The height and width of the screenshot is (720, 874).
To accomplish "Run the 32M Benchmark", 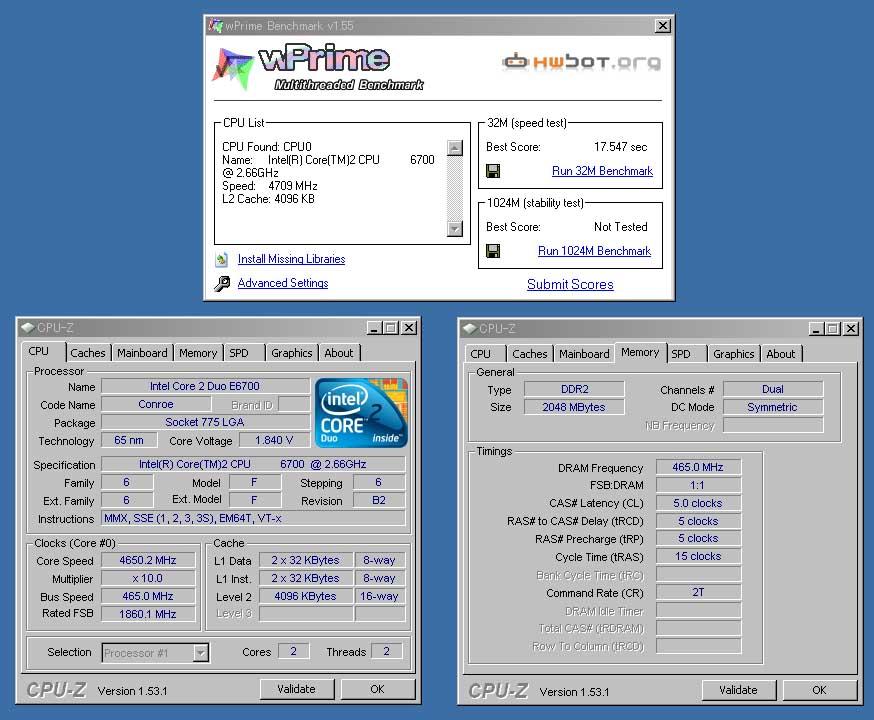I will (602, 171).
